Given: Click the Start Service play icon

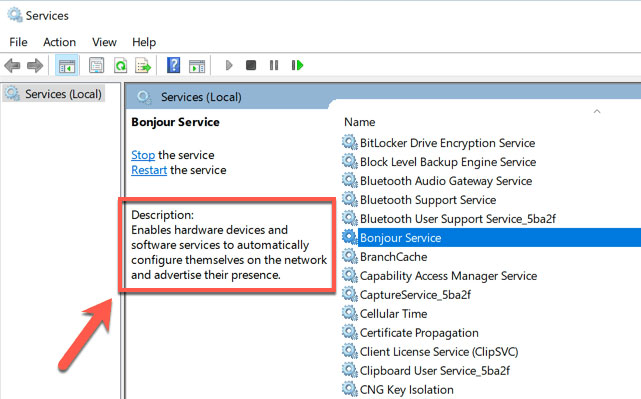Looking at the screenshot, I should (x=229, y=65).
